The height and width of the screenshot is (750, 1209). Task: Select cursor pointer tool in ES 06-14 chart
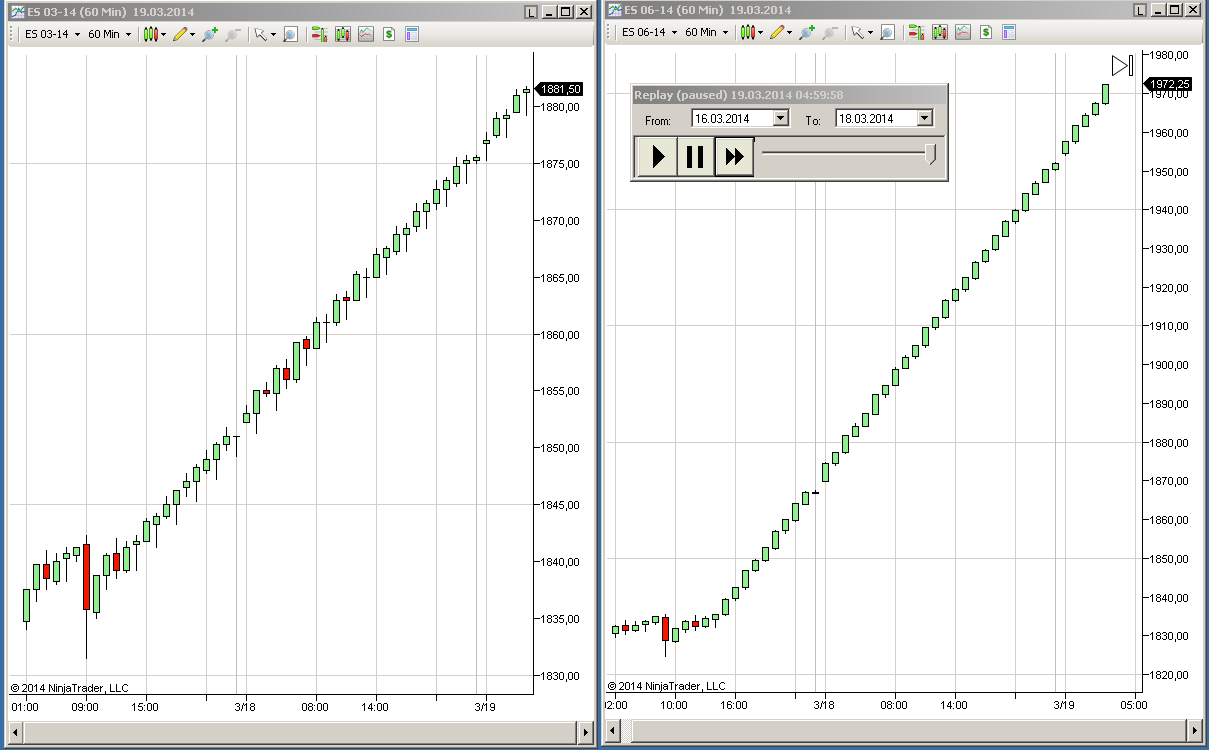point(857,32)
